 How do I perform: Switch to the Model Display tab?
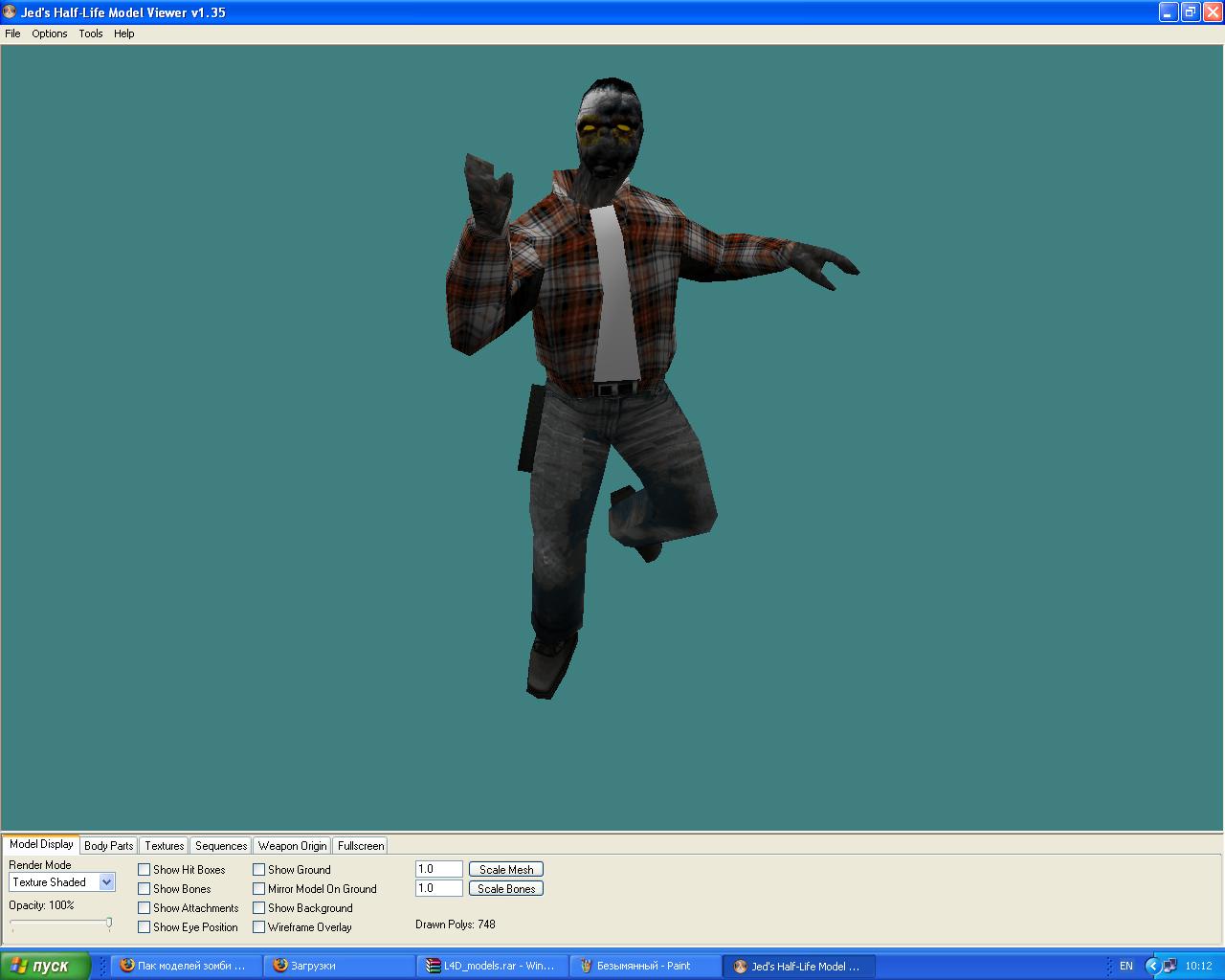point(41,844)
